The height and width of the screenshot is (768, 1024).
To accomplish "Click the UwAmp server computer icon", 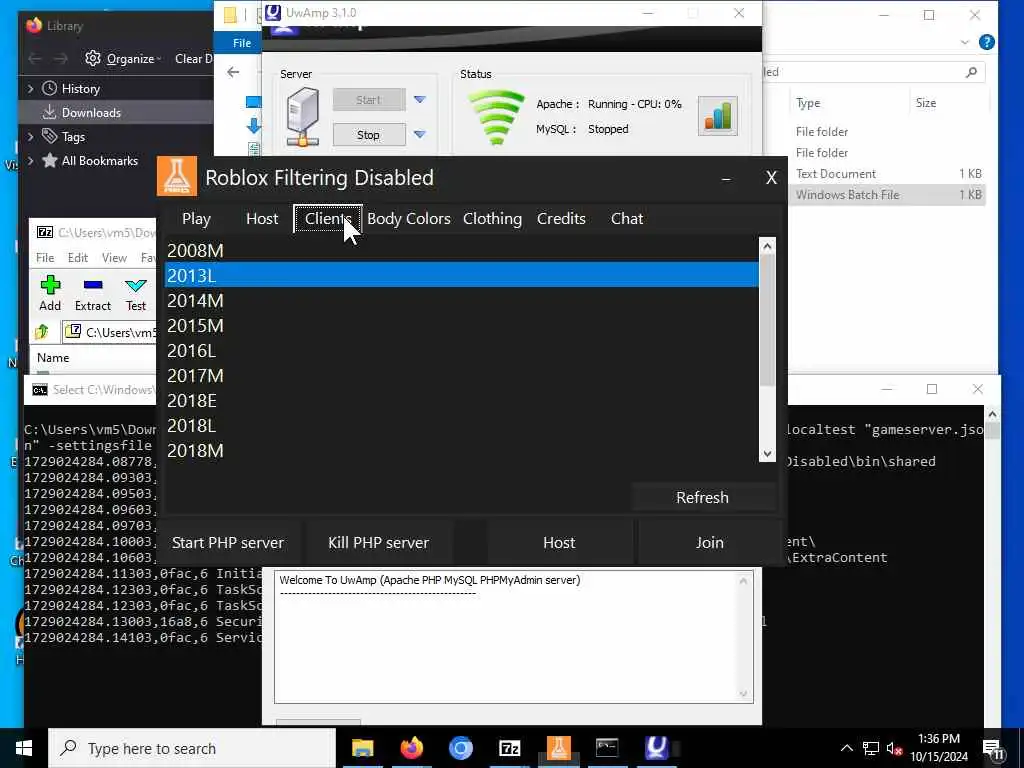I will pyautogui.click(x=302, y=118).
